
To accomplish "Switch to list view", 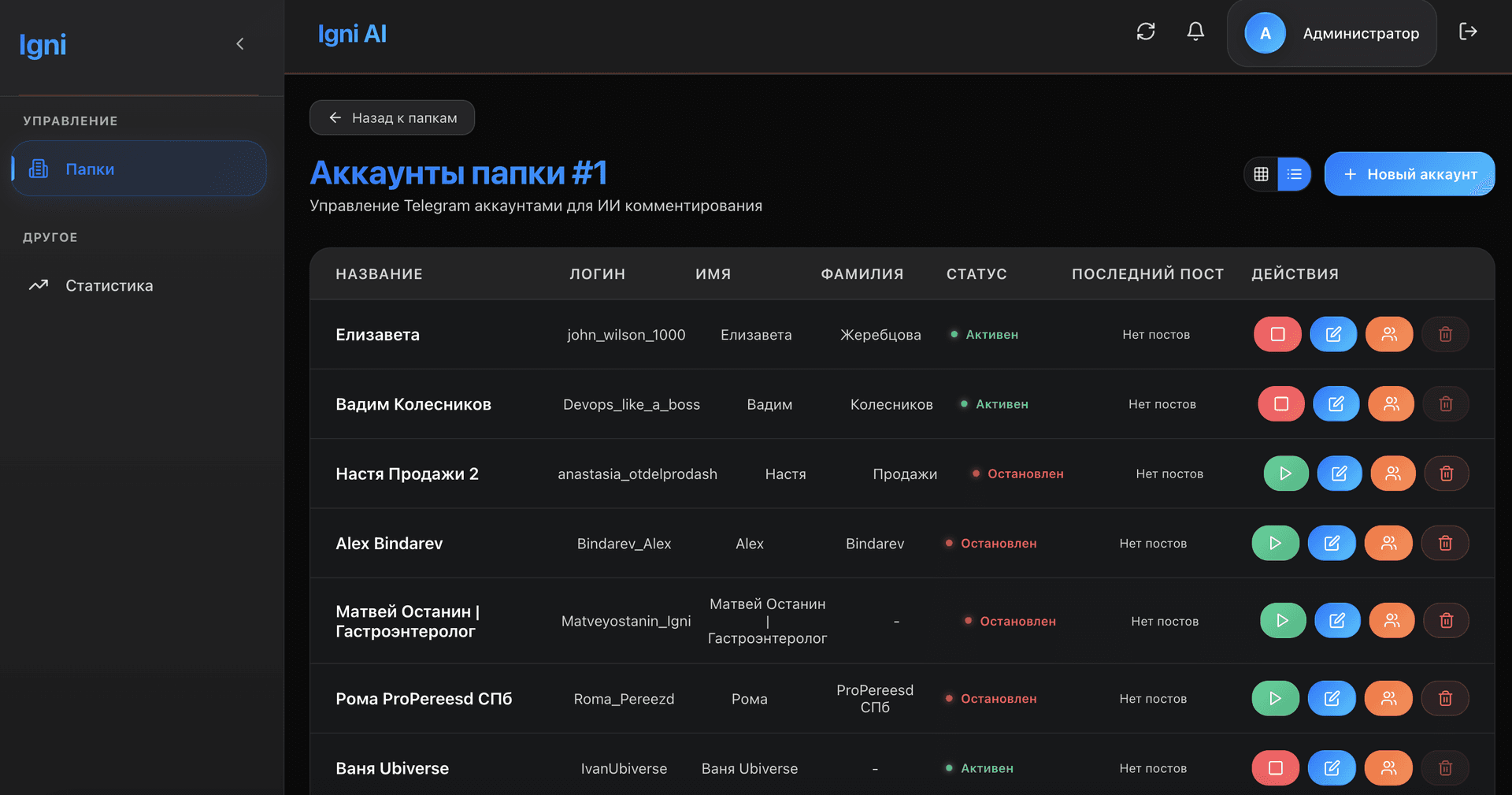I will (x=1295, y=173).
